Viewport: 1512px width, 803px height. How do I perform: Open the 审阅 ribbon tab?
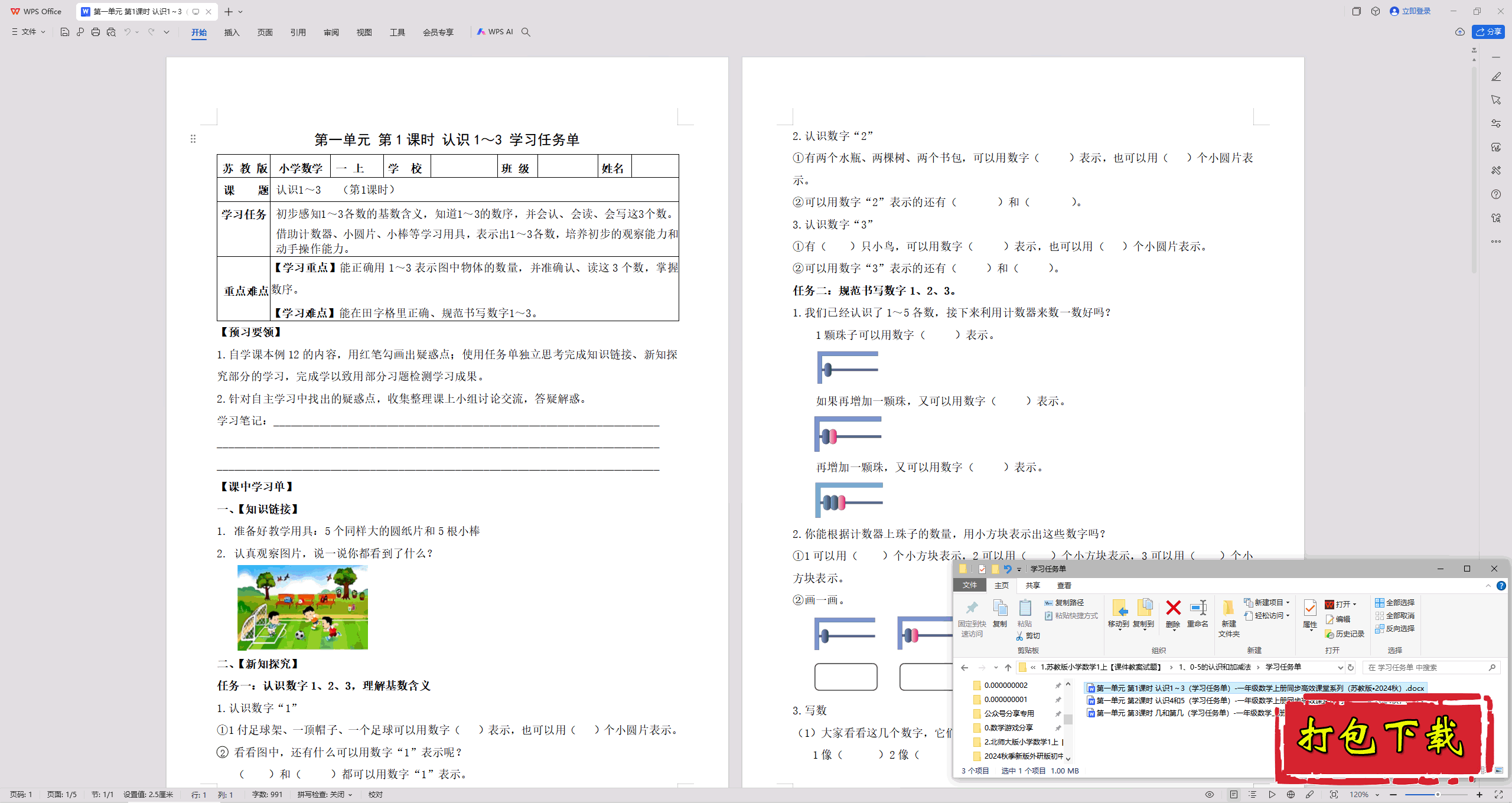(331, 32)
